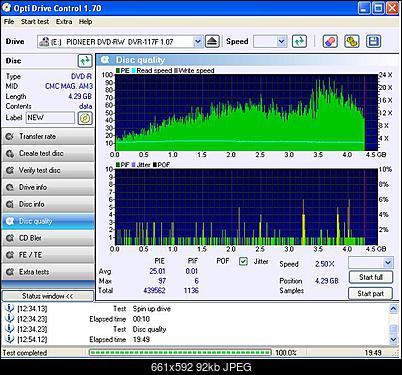Click the info icon beside 12:54.12 log entry

click(10, 339)
